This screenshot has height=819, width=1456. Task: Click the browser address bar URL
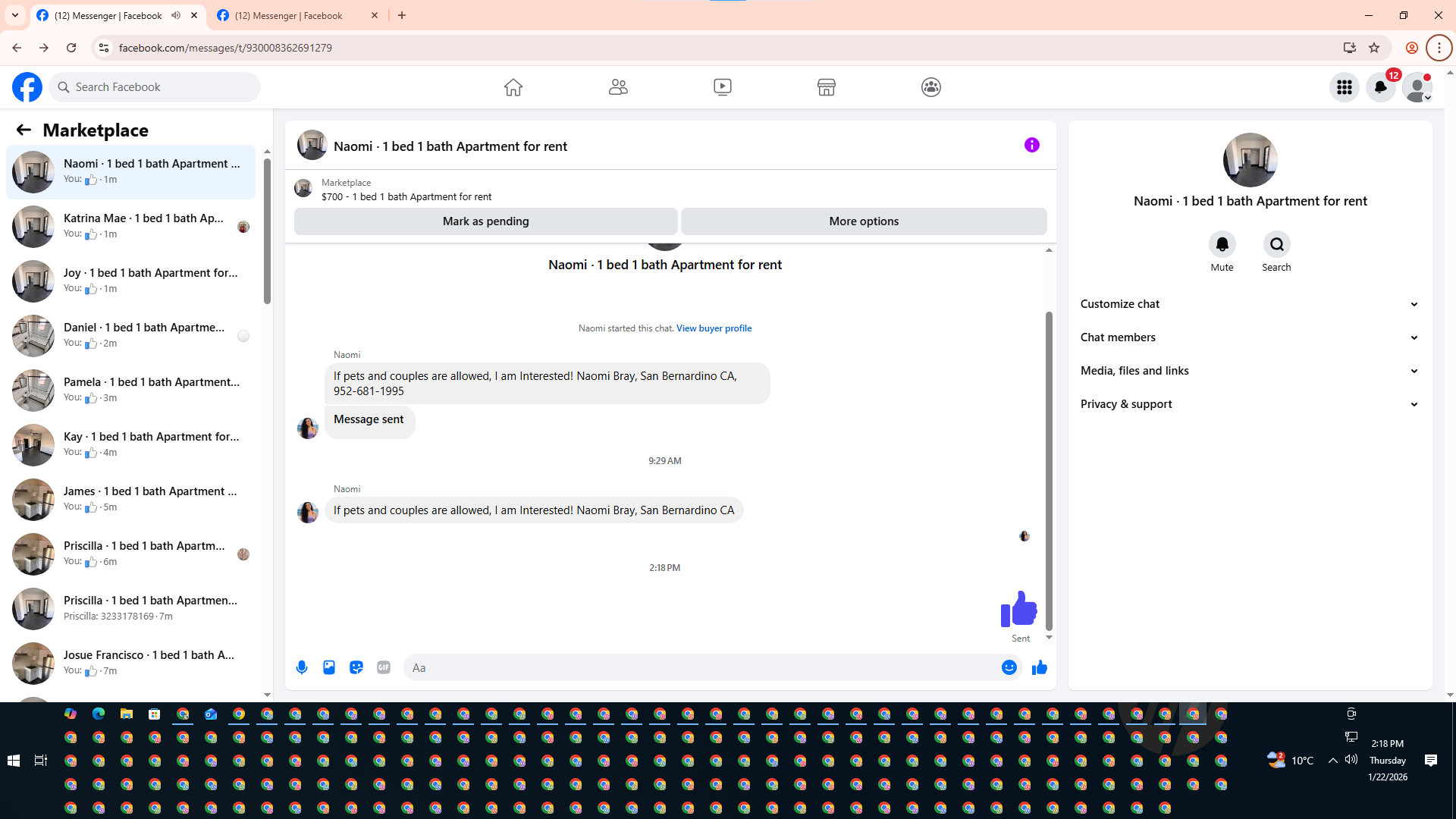click(x=225, y=48)
